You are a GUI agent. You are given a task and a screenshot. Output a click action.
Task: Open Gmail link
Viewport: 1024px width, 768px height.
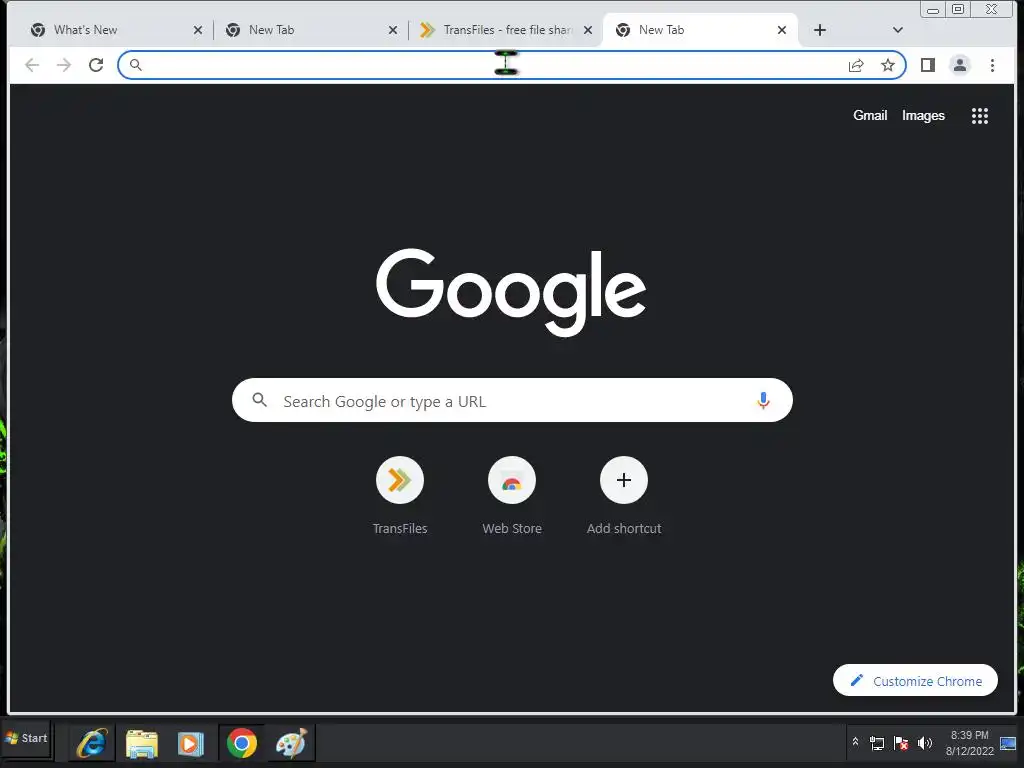point(870,115)
